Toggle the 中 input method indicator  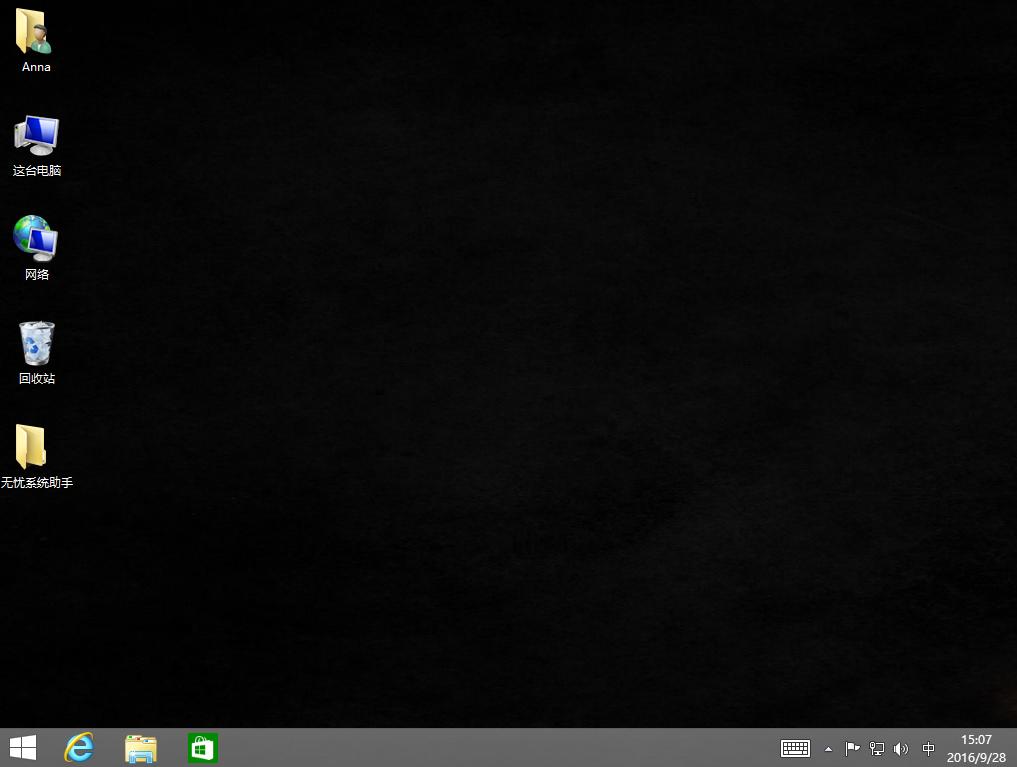[929, 748]
